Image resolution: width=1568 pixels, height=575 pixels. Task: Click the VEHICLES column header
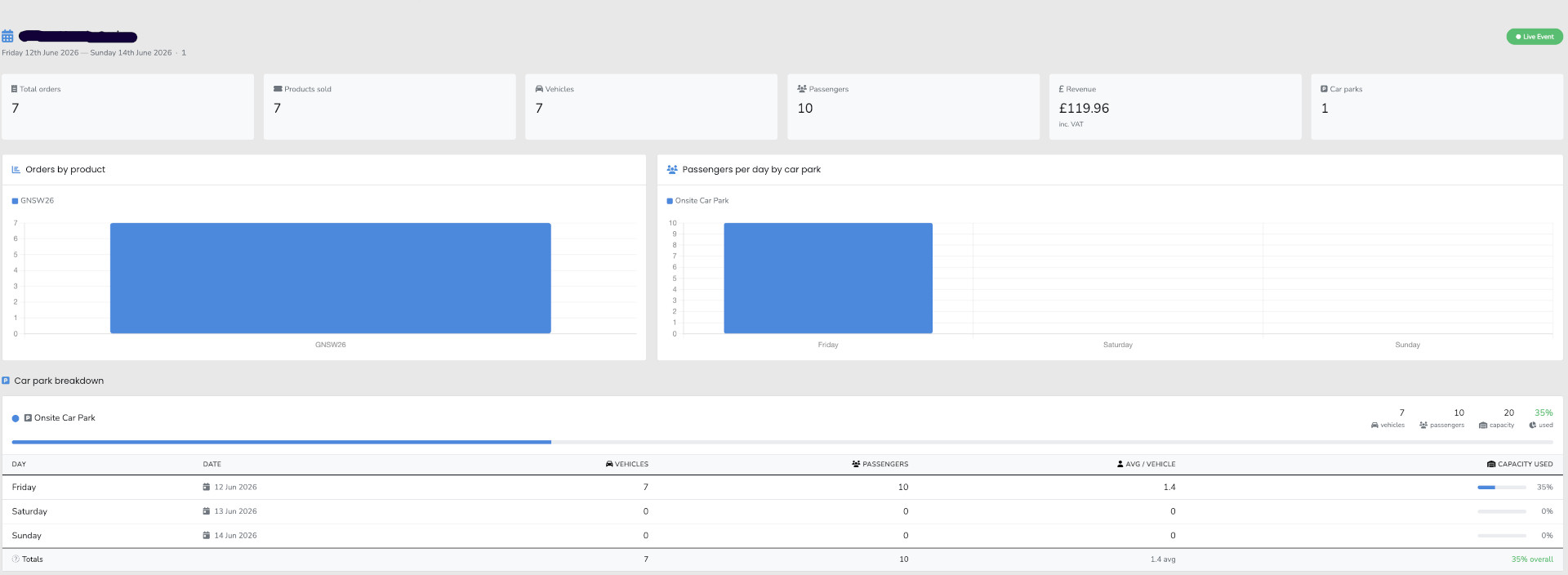(x=627, y=464)
